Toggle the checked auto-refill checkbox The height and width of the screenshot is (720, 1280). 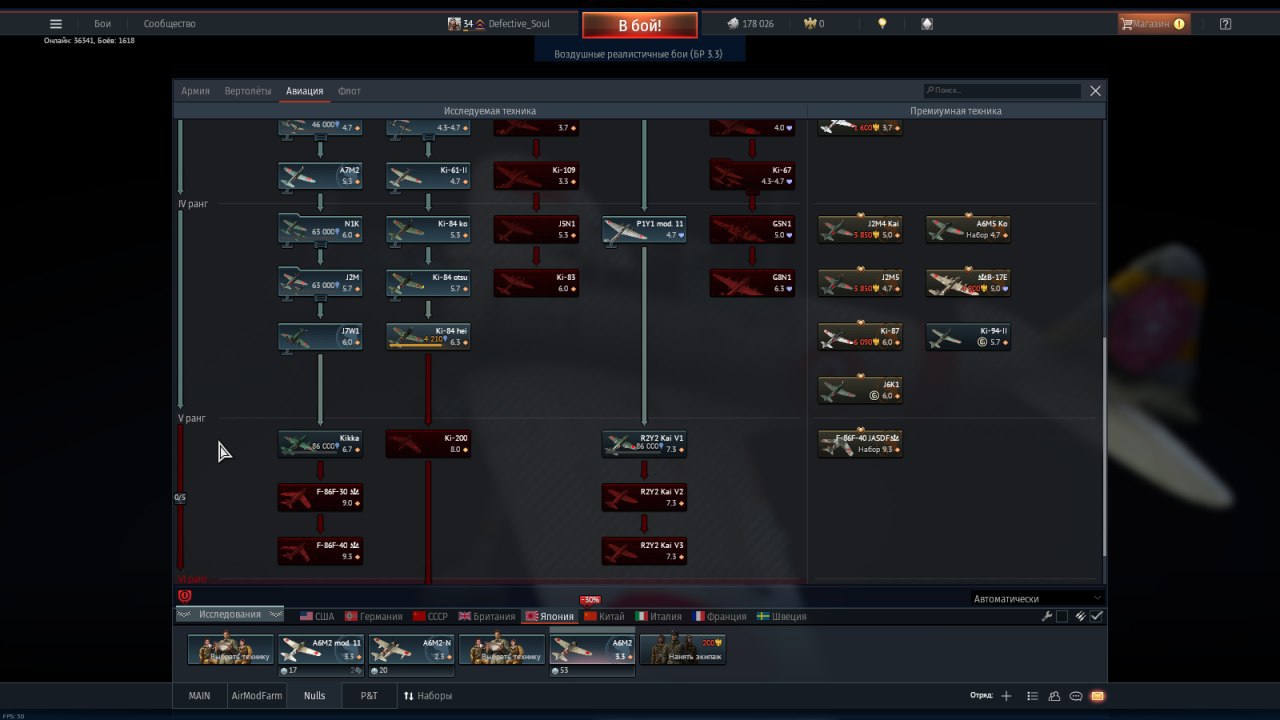[x=1096, y=616]
